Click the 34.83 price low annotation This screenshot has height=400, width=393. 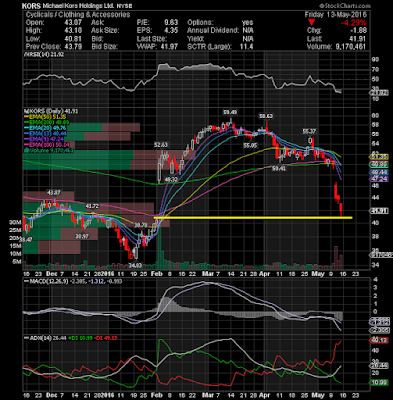coord(136,265)
